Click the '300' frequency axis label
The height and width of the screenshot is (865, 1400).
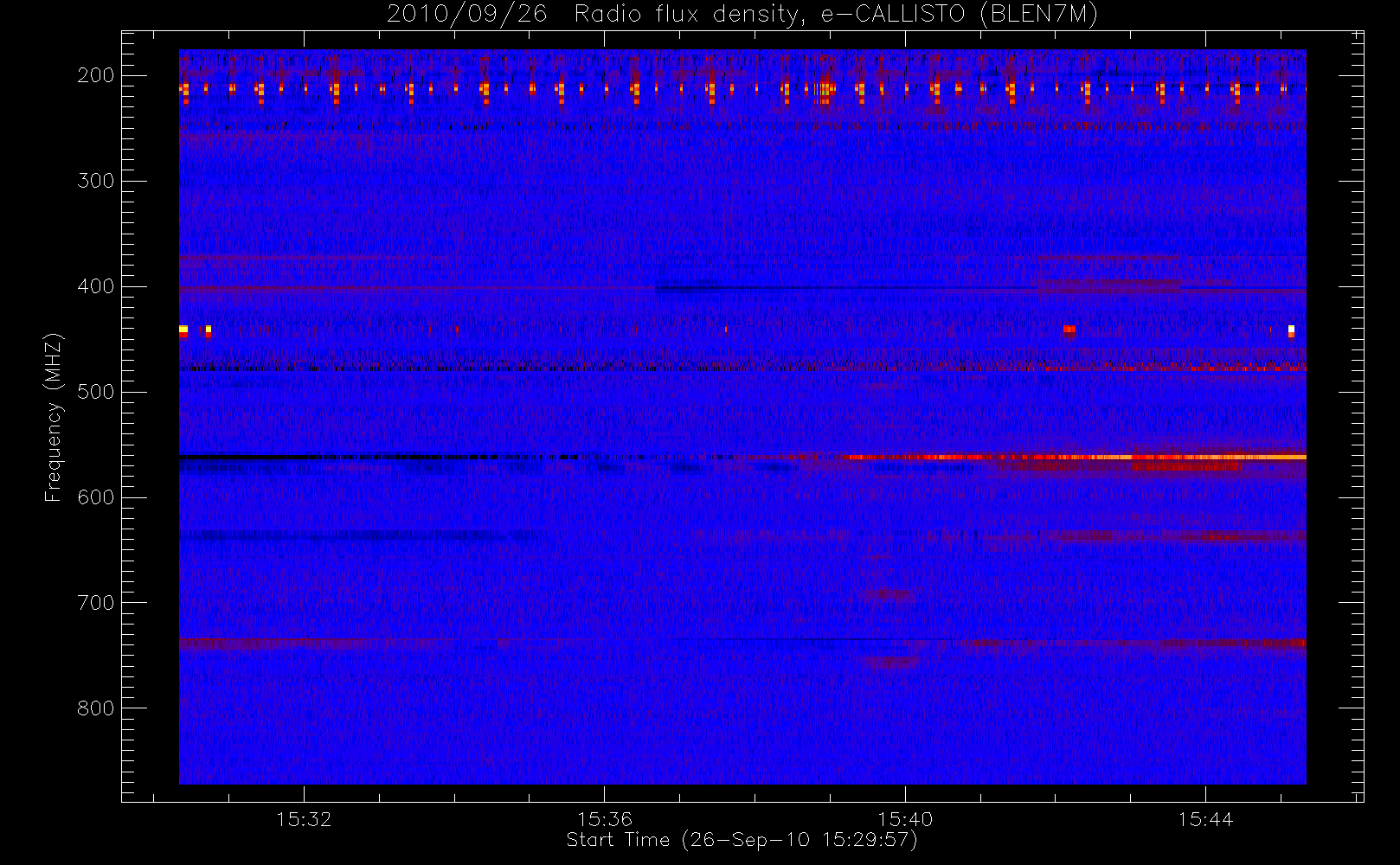pyautogui.click(x=95, y=181)
